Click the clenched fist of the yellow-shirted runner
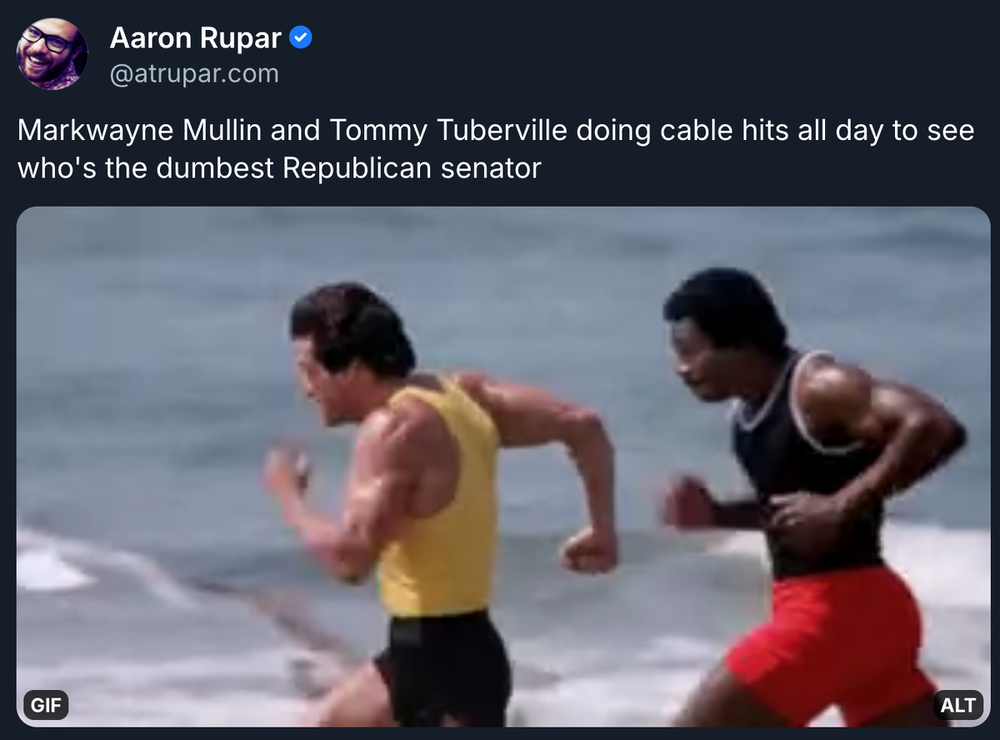The width and height of the screenshot is (1000, 740). pos(589,550)
